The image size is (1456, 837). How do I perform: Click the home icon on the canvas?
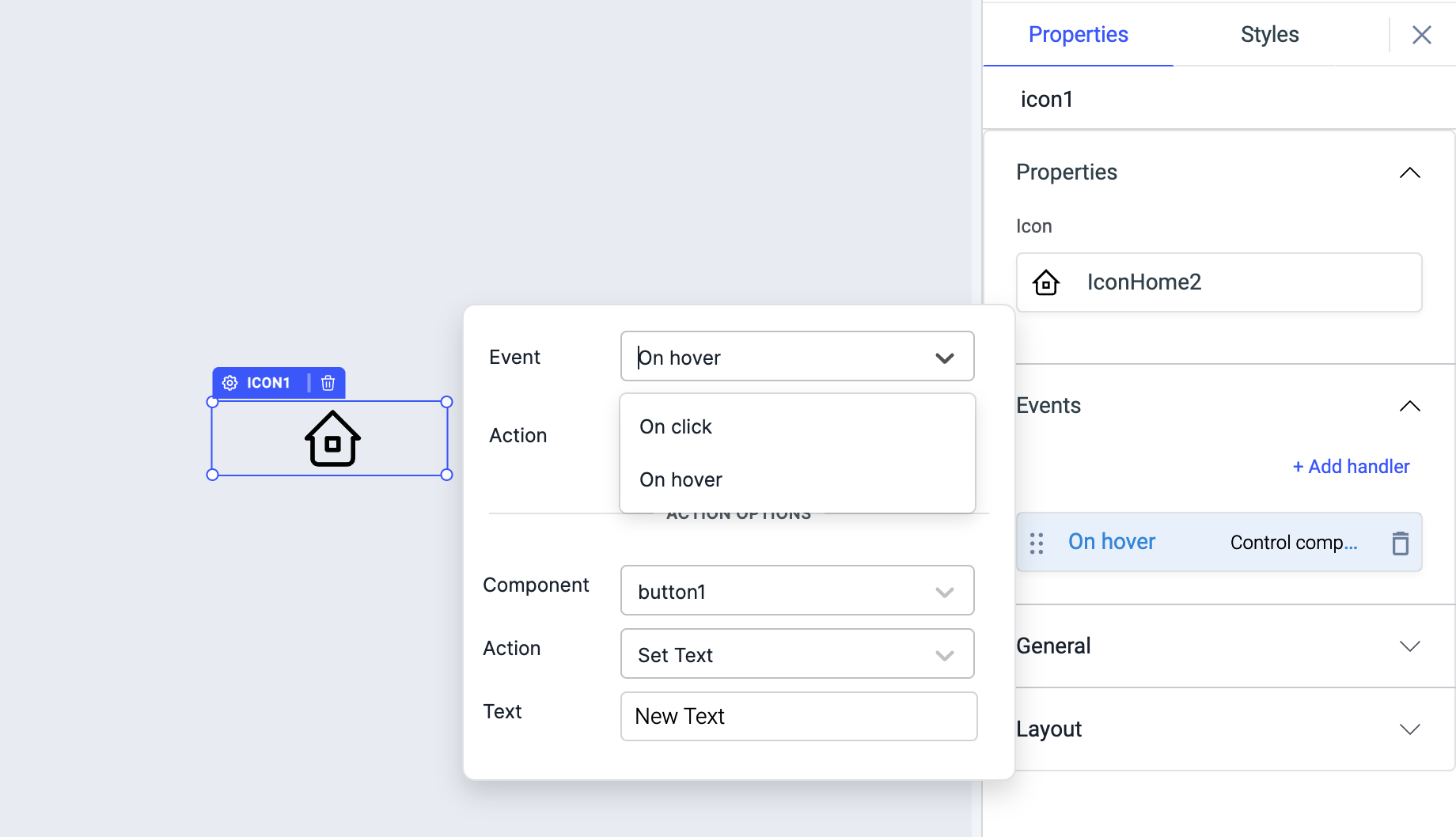332,438
